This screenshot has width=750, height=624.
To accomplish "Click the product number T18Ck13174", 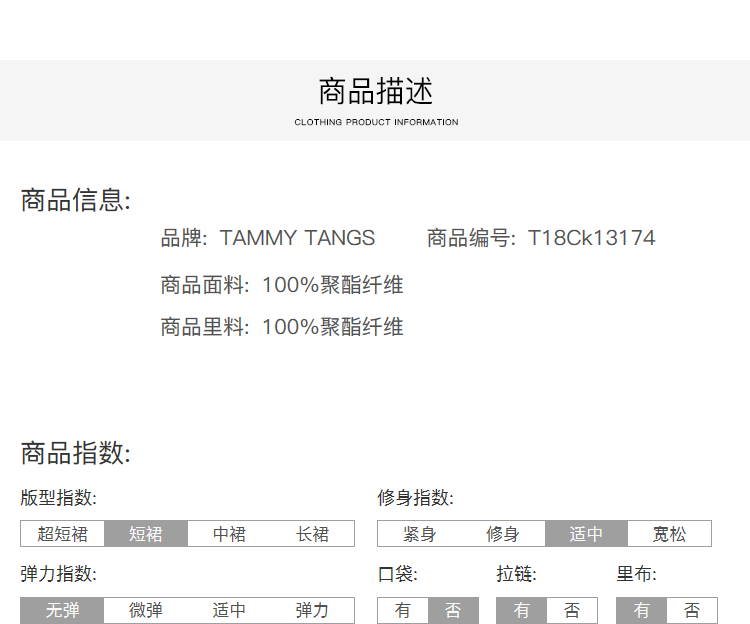I will tap(591, 238).
